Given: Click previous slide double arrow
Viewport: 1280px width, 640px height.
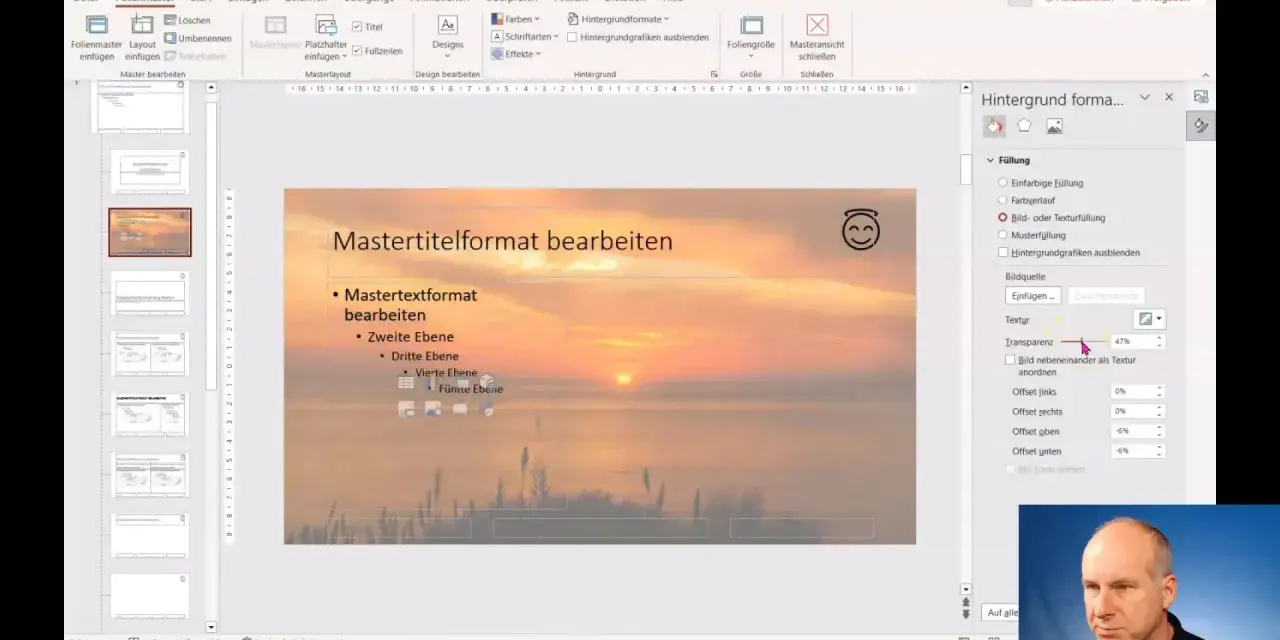Looking at the screenshot, I should [966, 603].
